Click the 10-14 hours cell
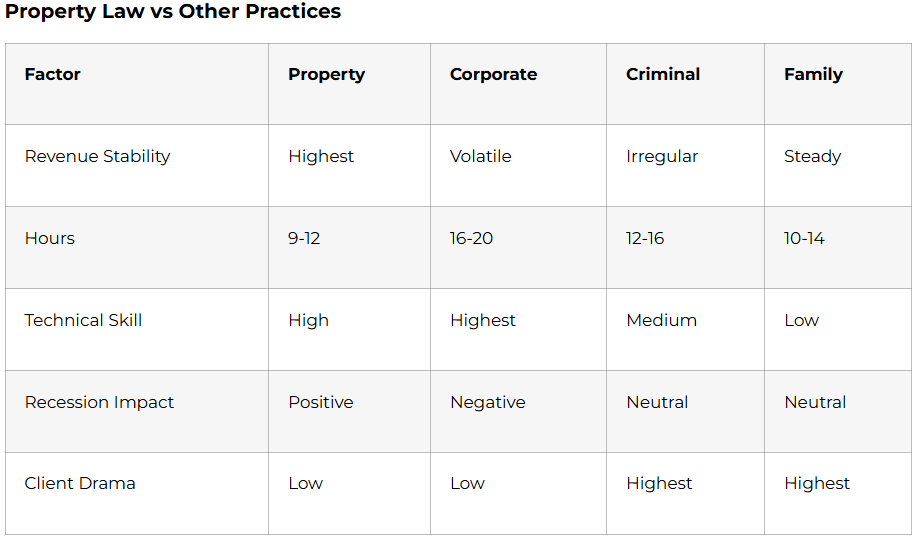917x550 pixels. tap(804, 238)
